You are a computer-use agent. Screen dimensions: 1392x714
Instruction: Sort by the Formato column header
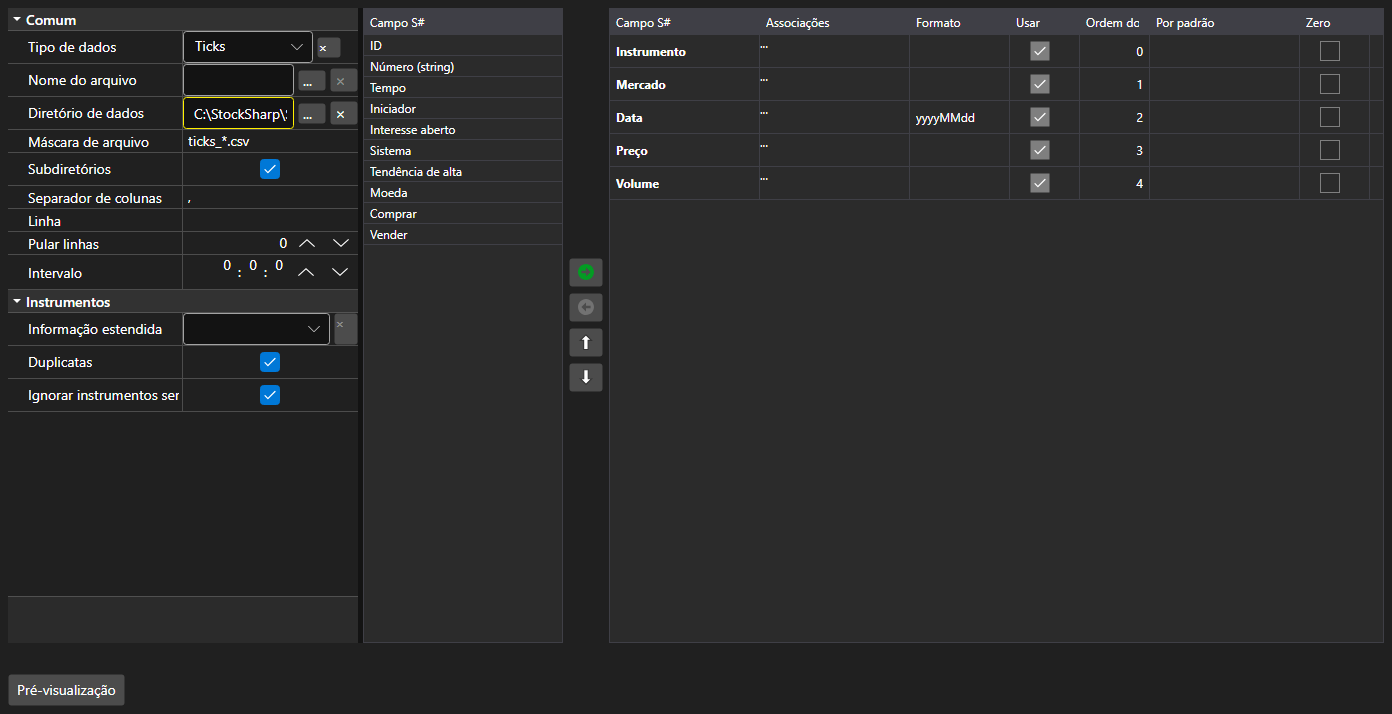tap(959, 22)
